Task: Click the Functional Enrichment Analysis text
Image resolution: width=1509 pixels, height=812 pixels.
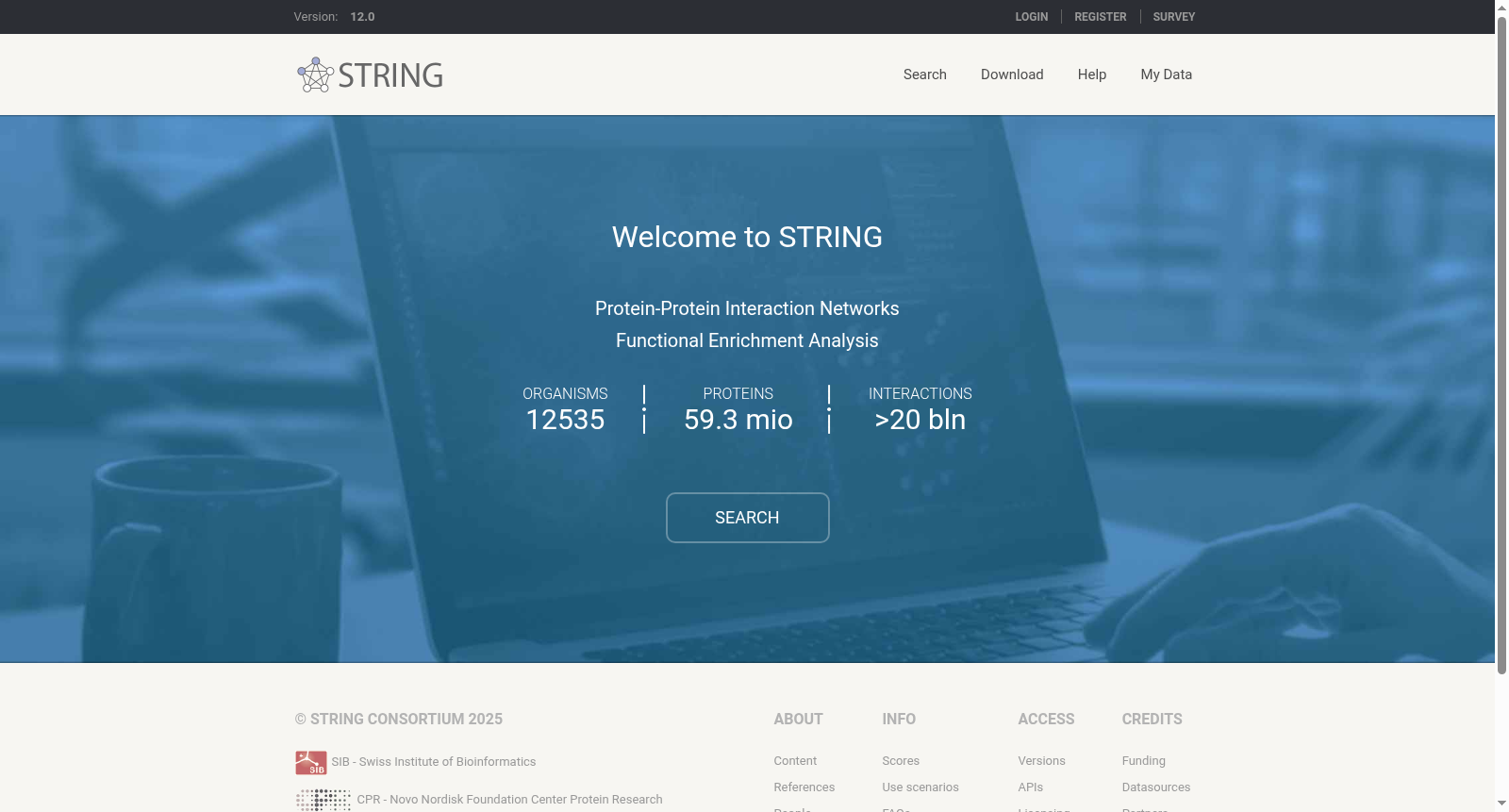Action: pos(747,340)
